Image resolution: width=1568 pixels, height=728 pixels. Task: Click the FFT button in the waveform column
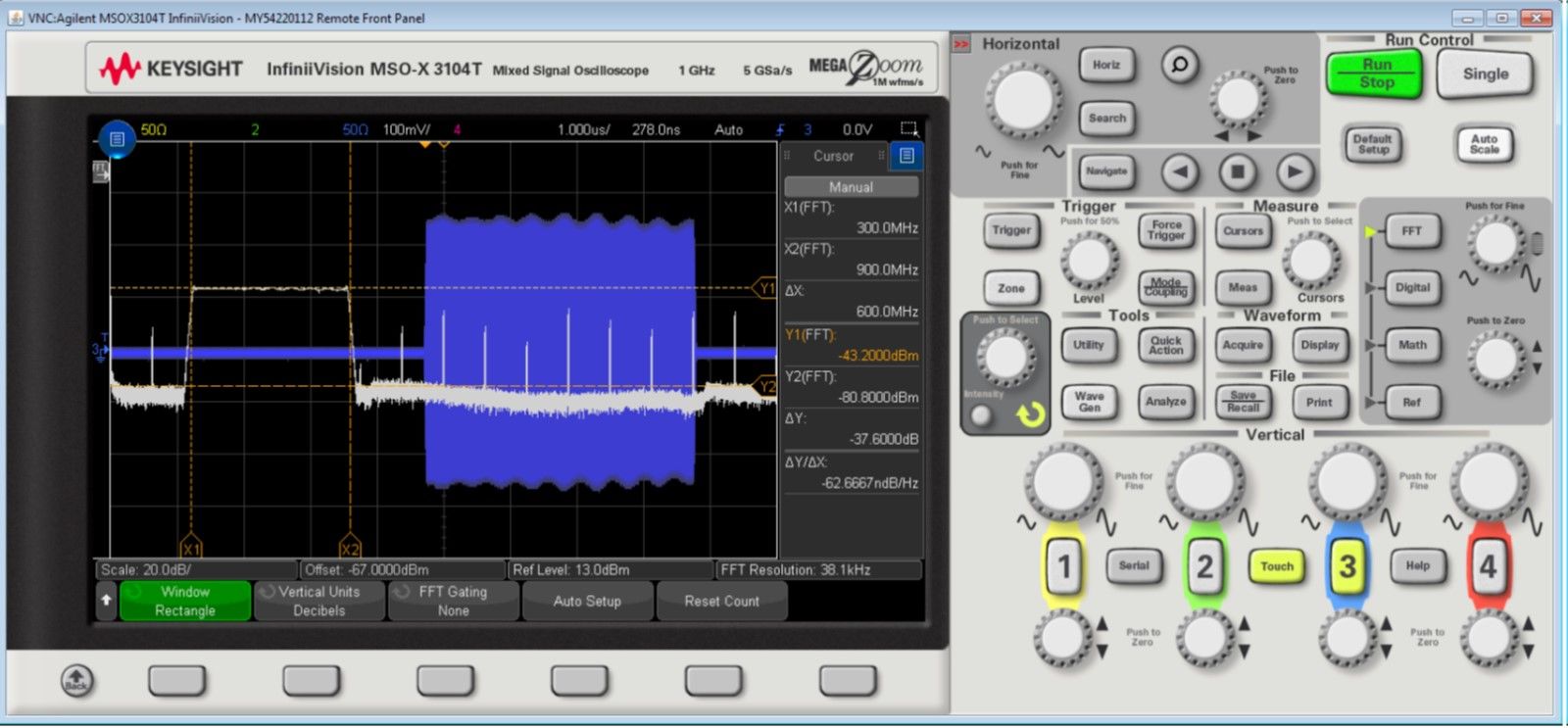1411,231
